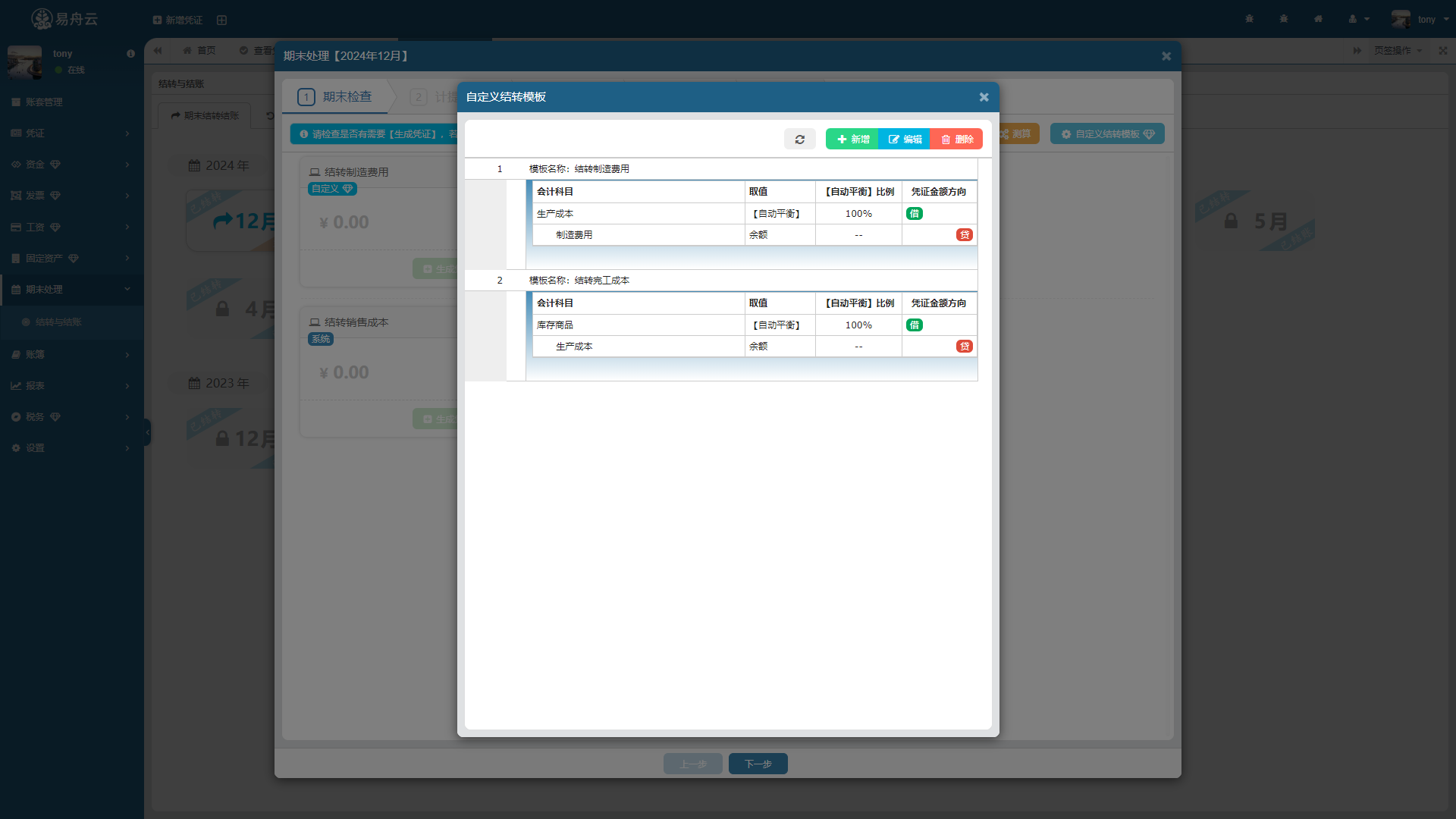Select the 期末结转结账 tab

[x=205, y=116]
